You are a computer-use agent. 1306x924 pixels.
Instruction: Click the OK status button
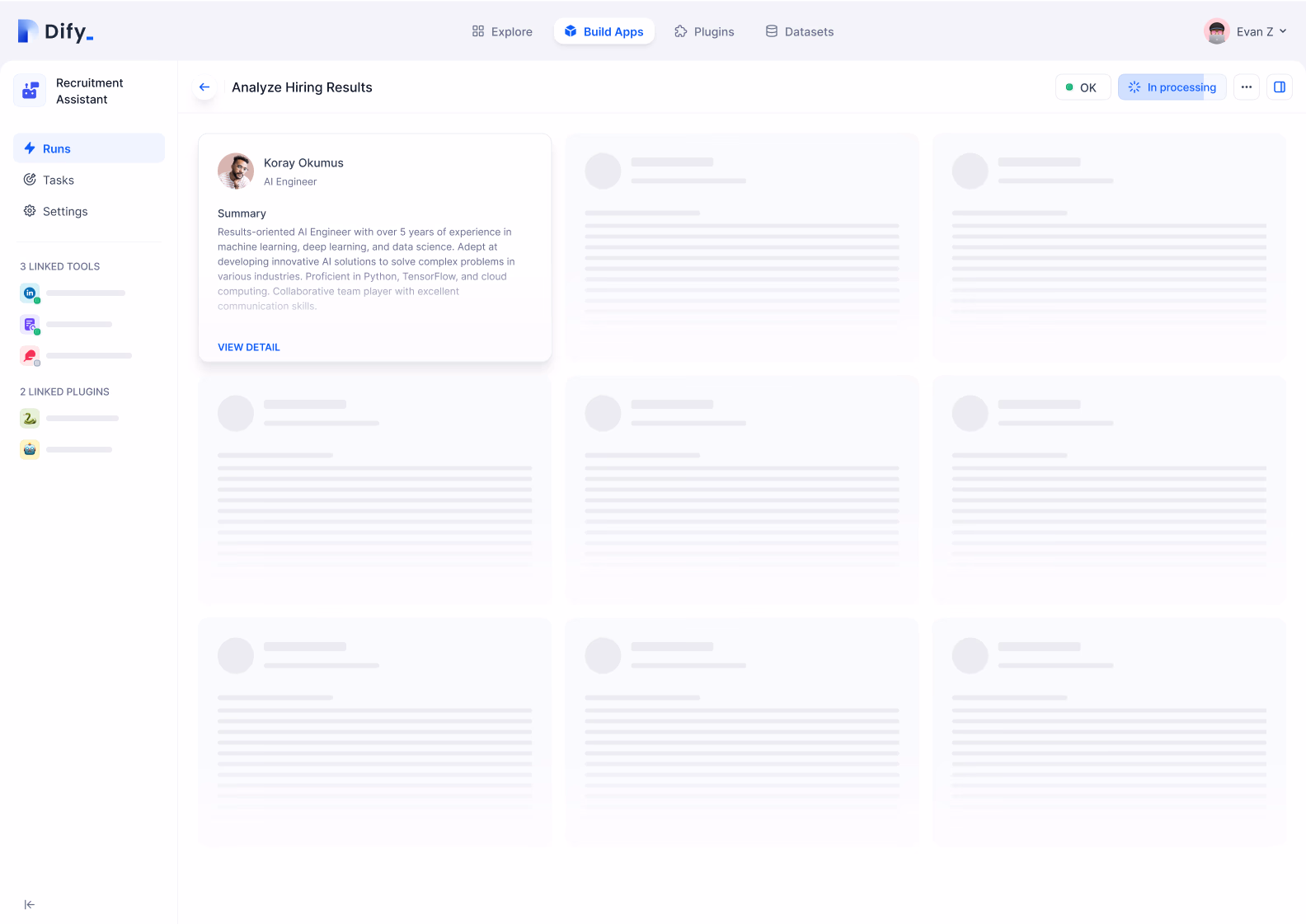coord(1083,87)
